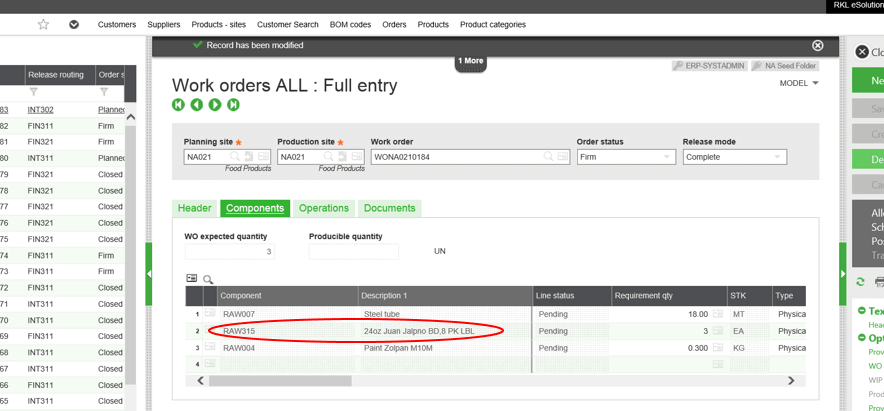Open line actions icon for RAW007 row
Screen dimensions: 884x411
[x=210, y=313]
